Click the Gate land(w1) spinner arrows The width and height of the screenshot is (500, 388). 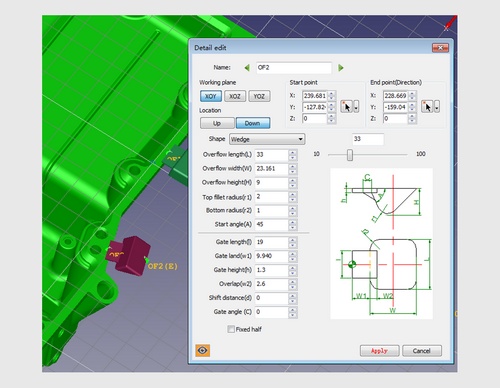point(293,256)
